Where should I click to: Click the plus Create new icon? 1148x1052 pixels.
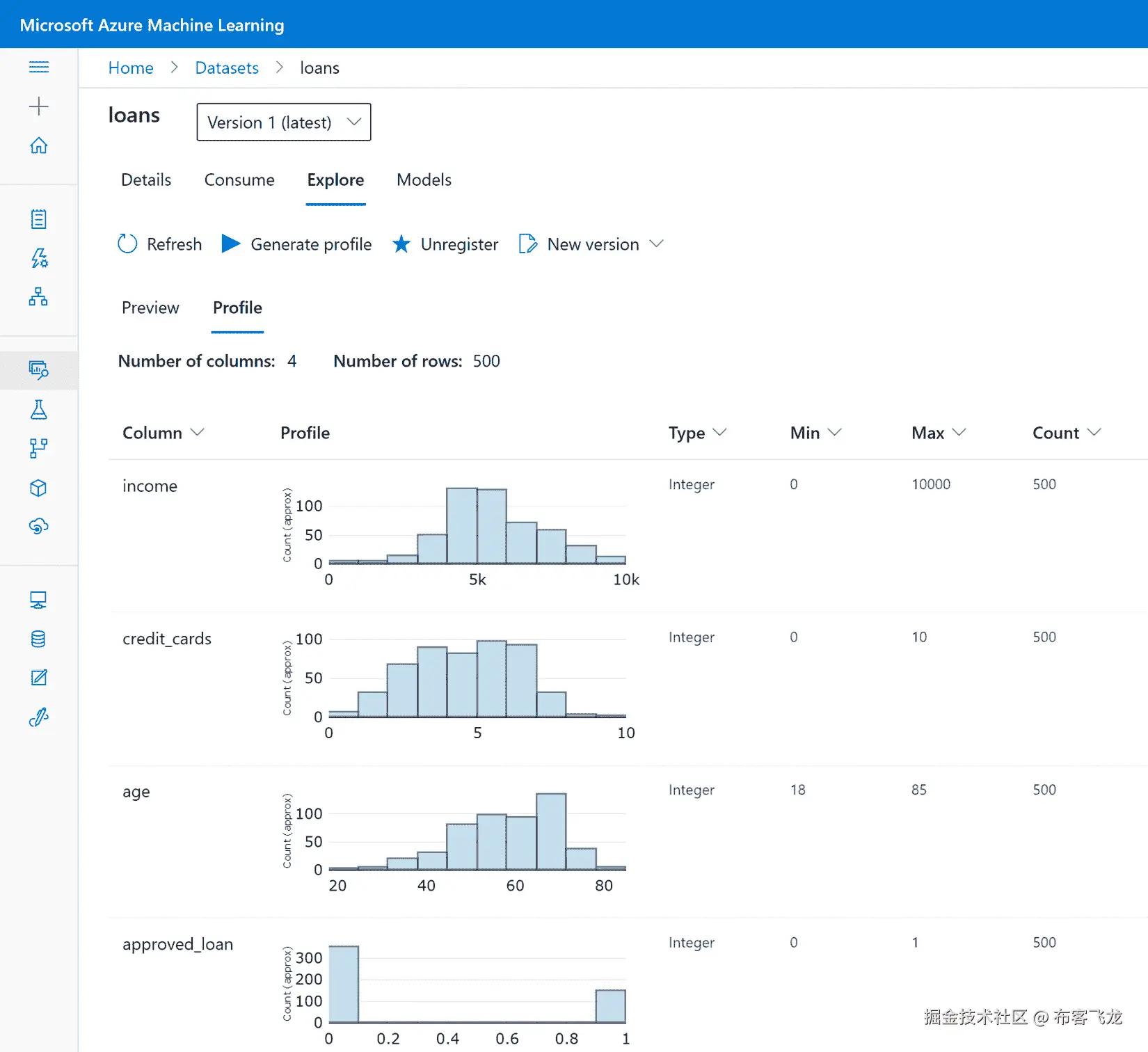coord(39,106)
